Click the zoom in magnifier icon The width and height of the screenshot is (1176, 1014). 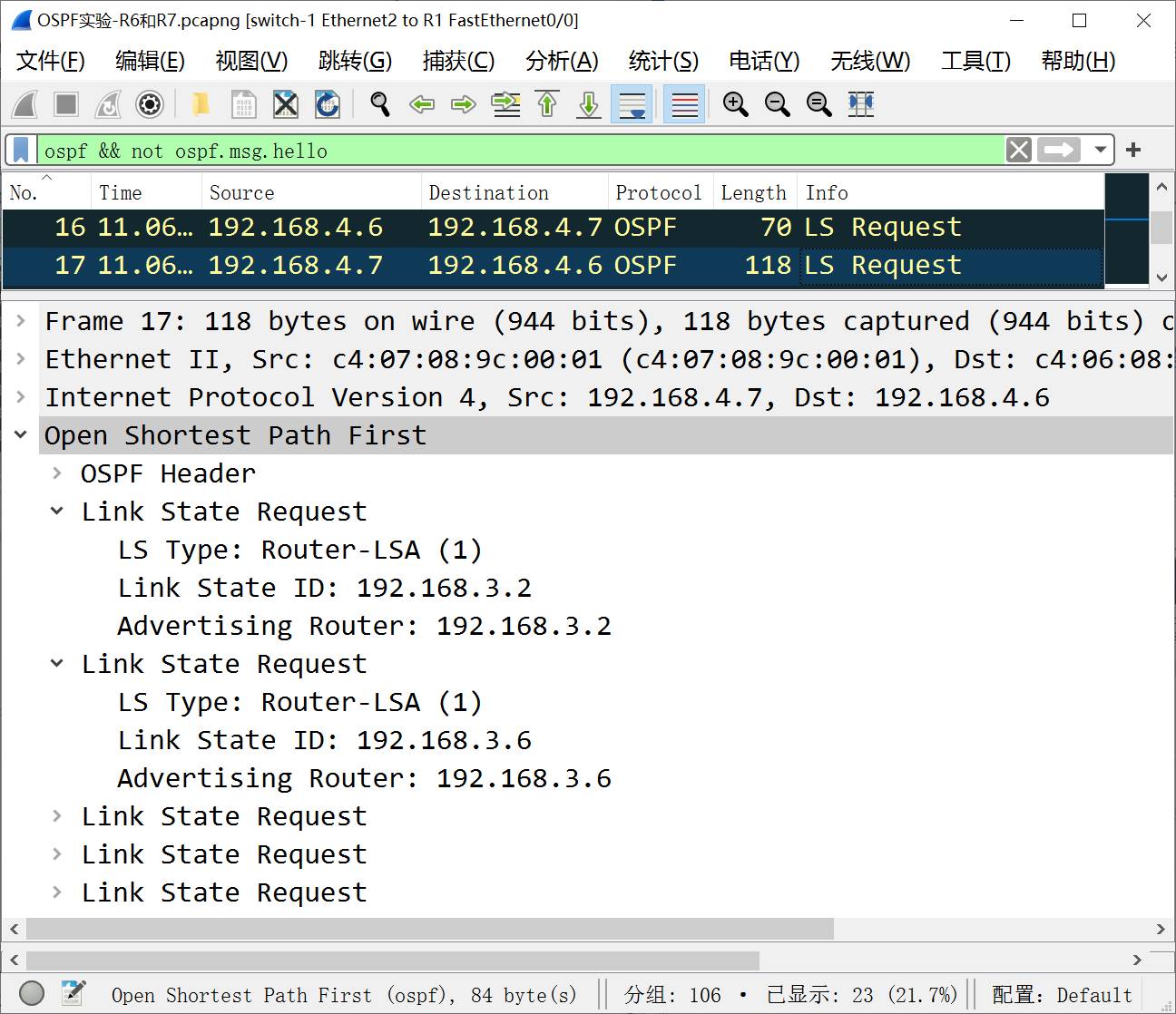pyautogui.click(x=735, y=104)
